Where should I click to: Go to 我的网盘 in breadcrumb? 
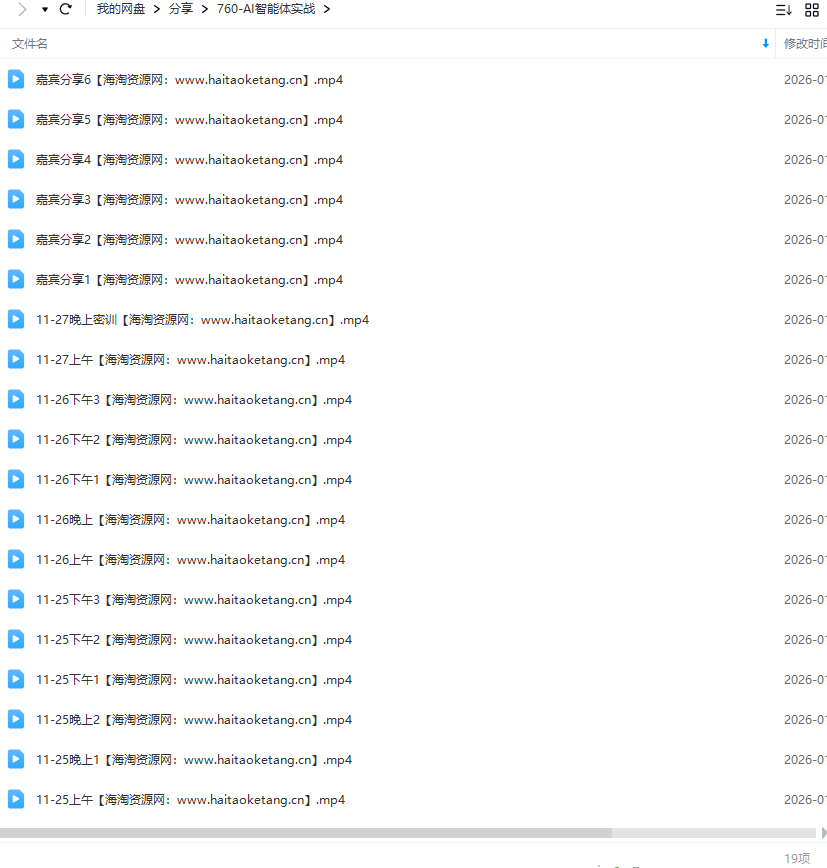[121, 9]
